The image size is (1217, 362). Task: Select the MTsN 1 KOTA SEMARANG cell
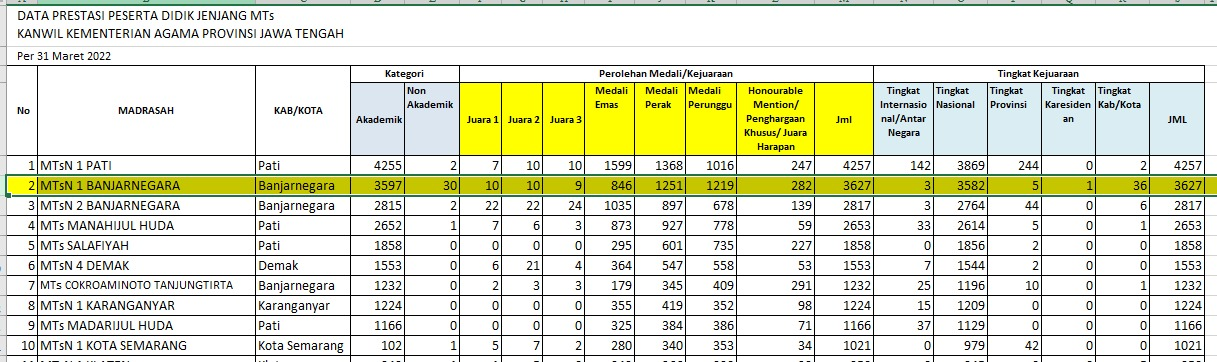147,345
